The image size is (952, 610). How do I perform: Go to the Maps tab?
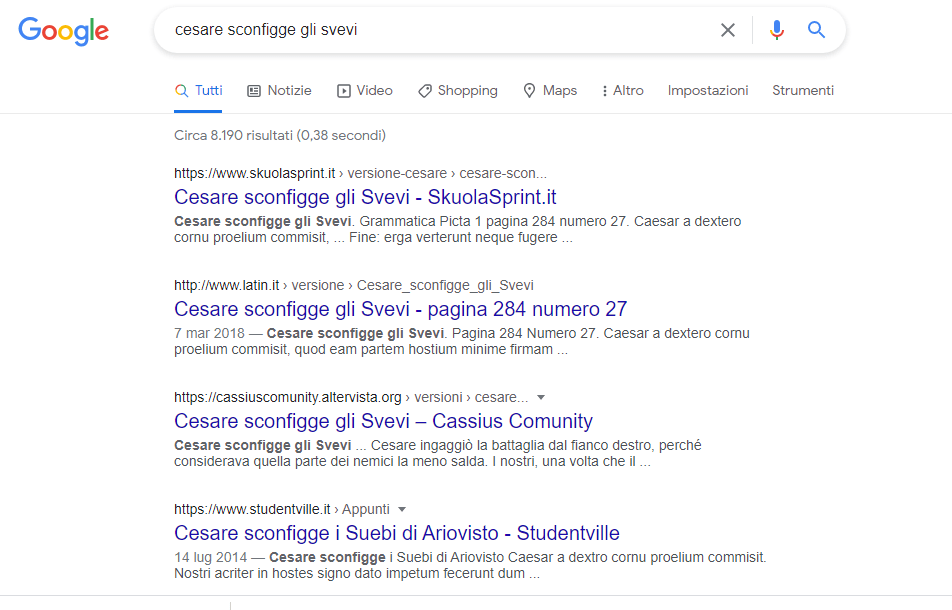pyautogui.click(x=549, y=90)
